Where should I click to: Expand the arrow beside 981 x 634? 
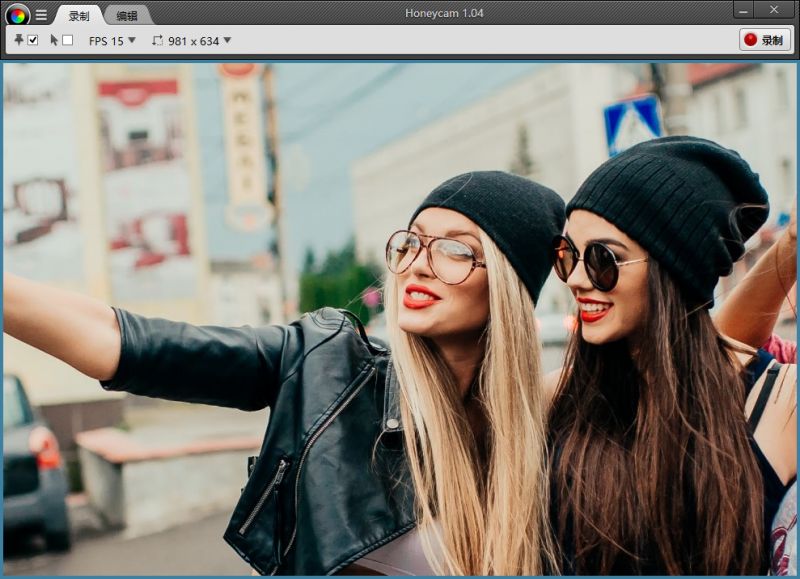[x=227, y=41]
